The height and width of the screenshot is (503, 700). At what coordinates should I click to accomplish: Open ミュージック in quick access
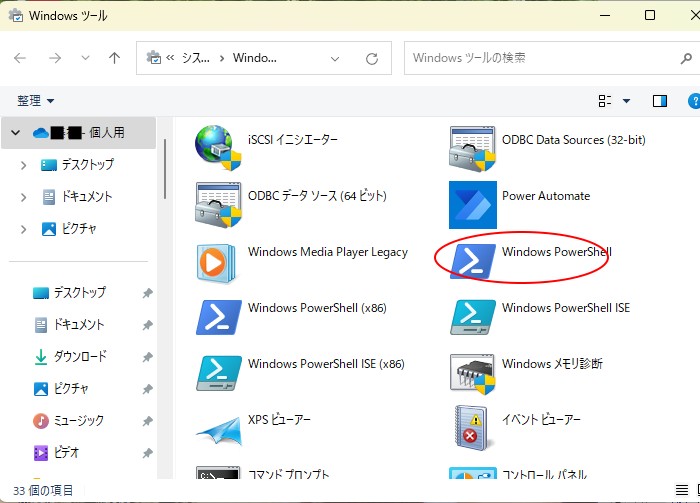pyautogui.click(x=69, y=421)
